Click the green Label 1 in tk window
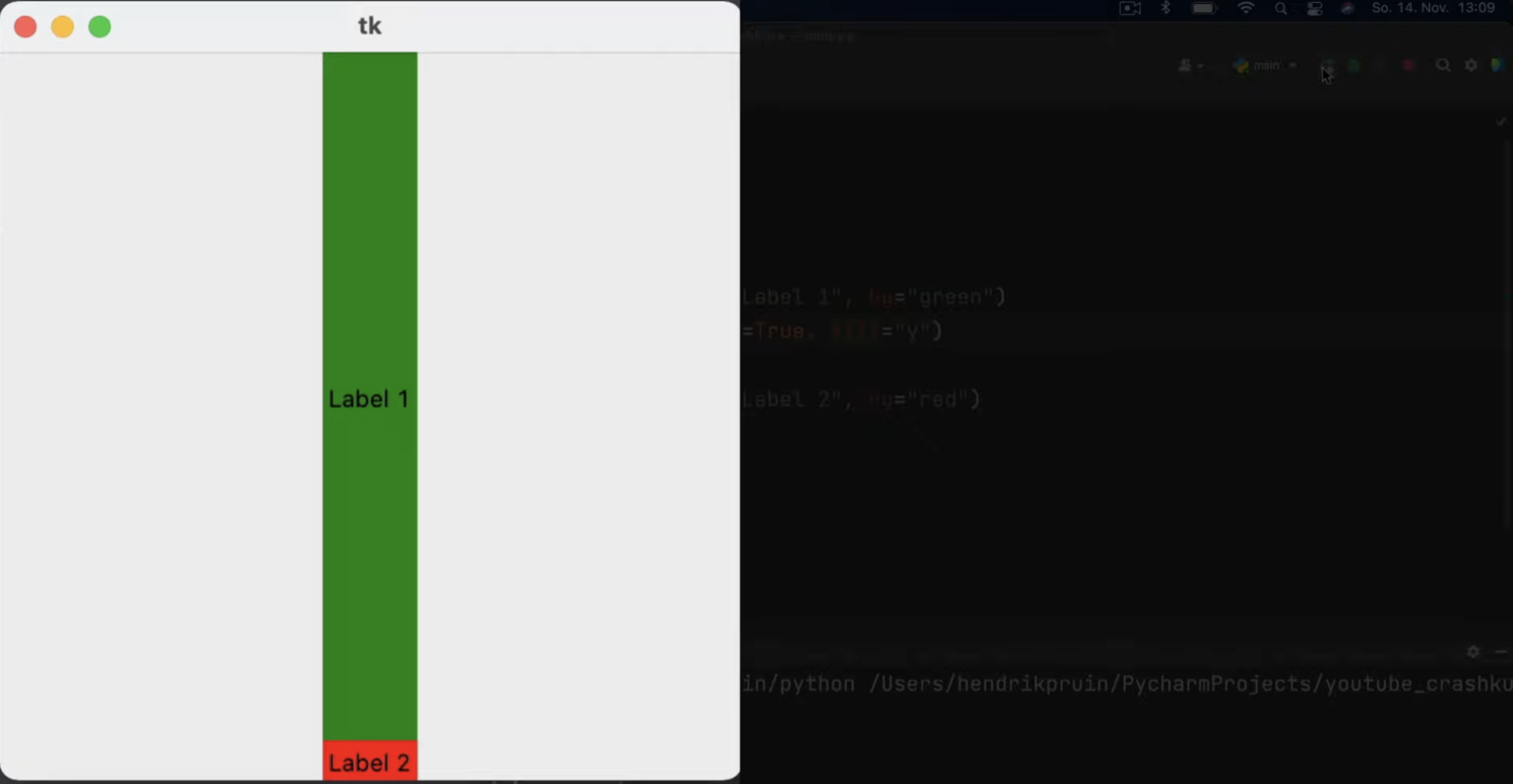1513x784 pixels. pos(369,396)
